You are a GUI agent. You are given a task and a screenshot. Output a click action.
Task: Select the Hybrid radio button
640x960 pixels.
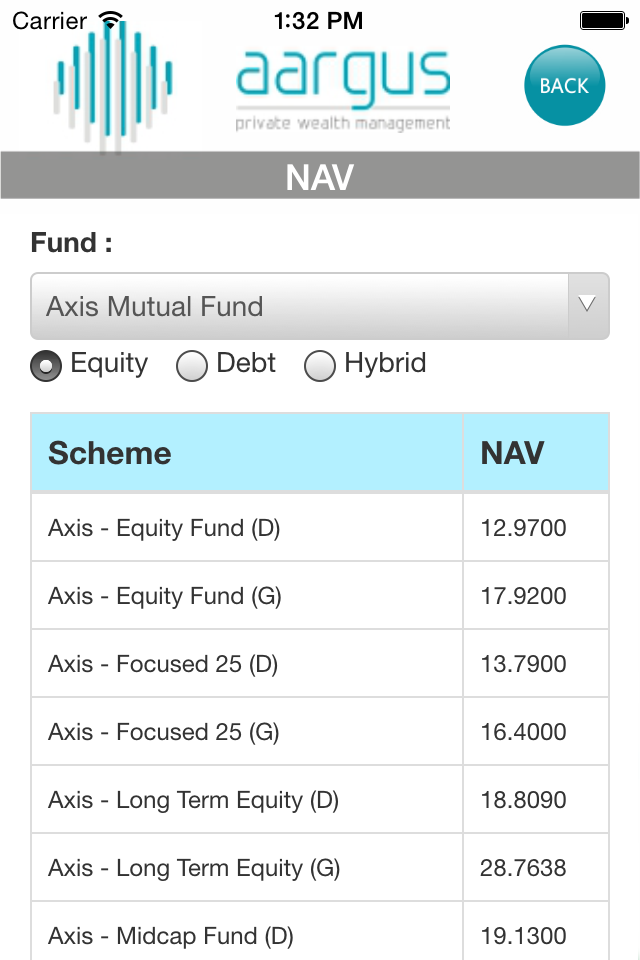pyautogui.click(x=320, y=366)
